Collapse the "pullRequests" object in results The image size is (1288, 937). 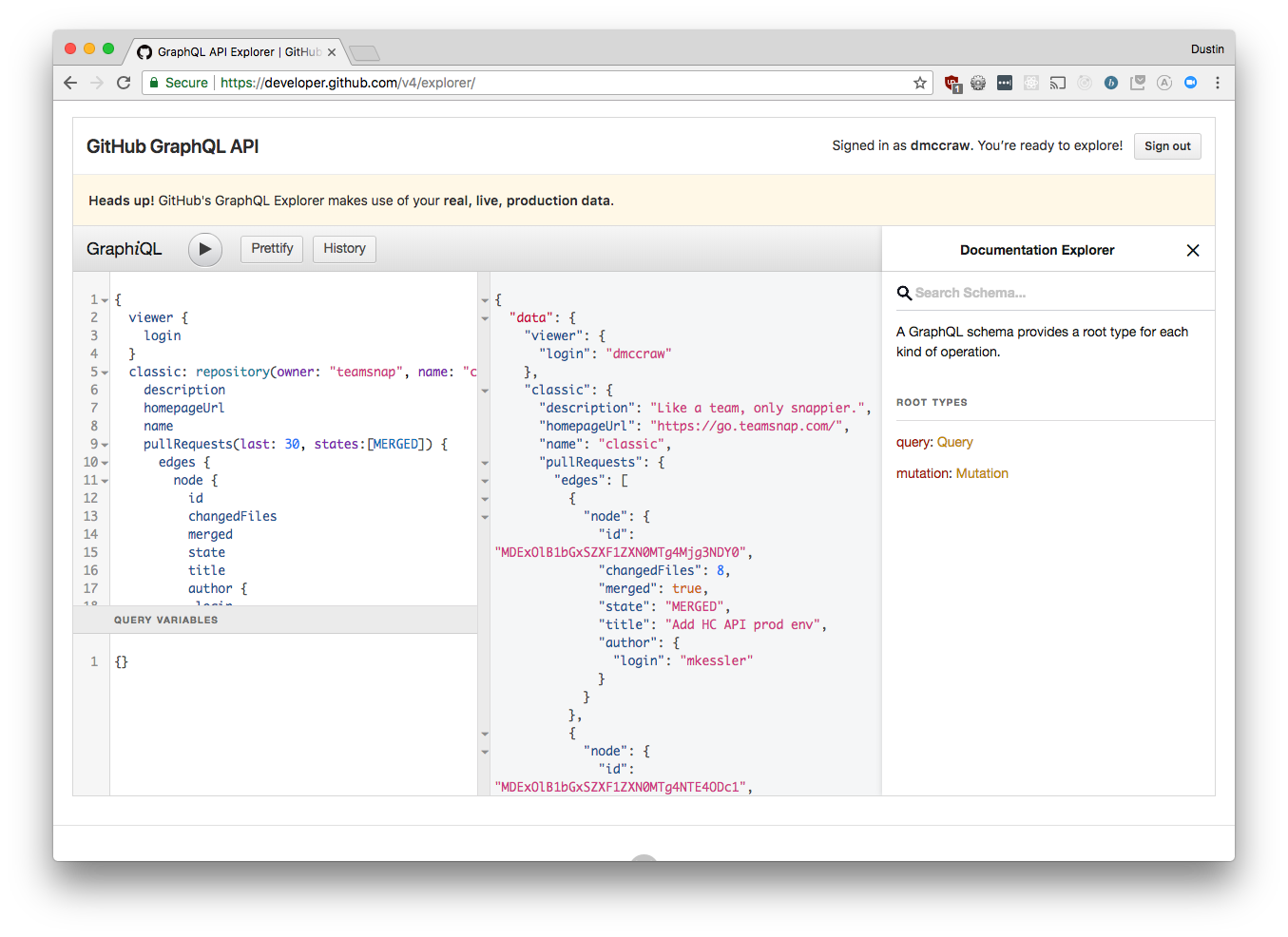(x=485, y=463)
